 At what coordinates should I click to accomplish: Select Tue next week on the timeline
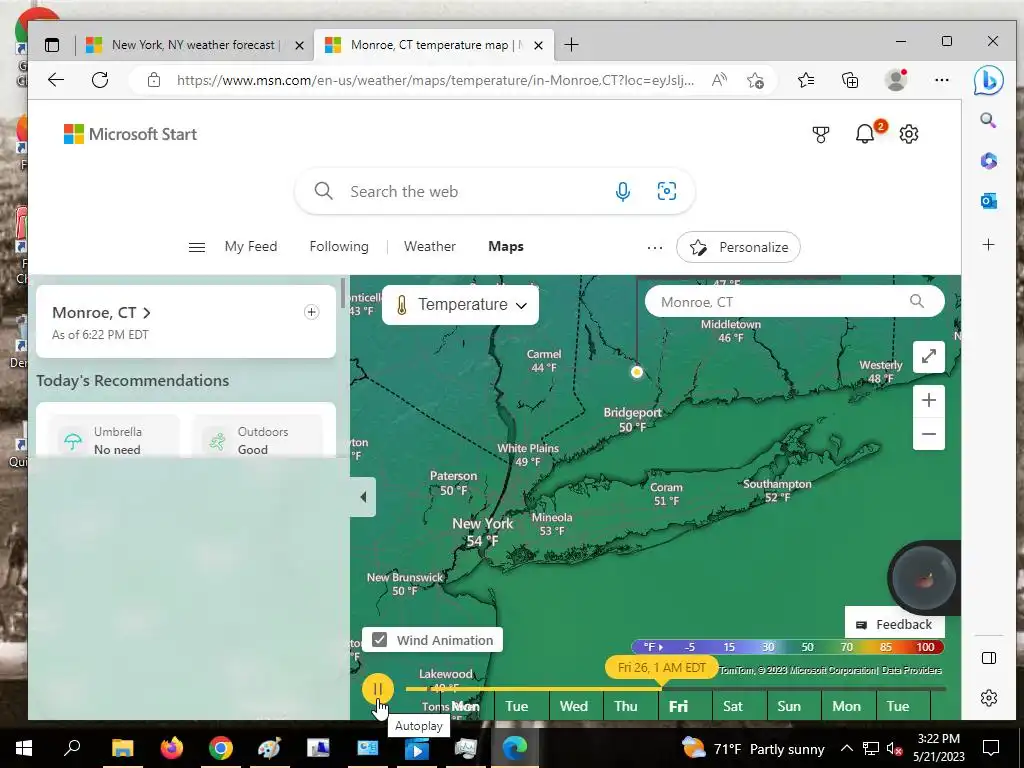click(x=898, y=706)
